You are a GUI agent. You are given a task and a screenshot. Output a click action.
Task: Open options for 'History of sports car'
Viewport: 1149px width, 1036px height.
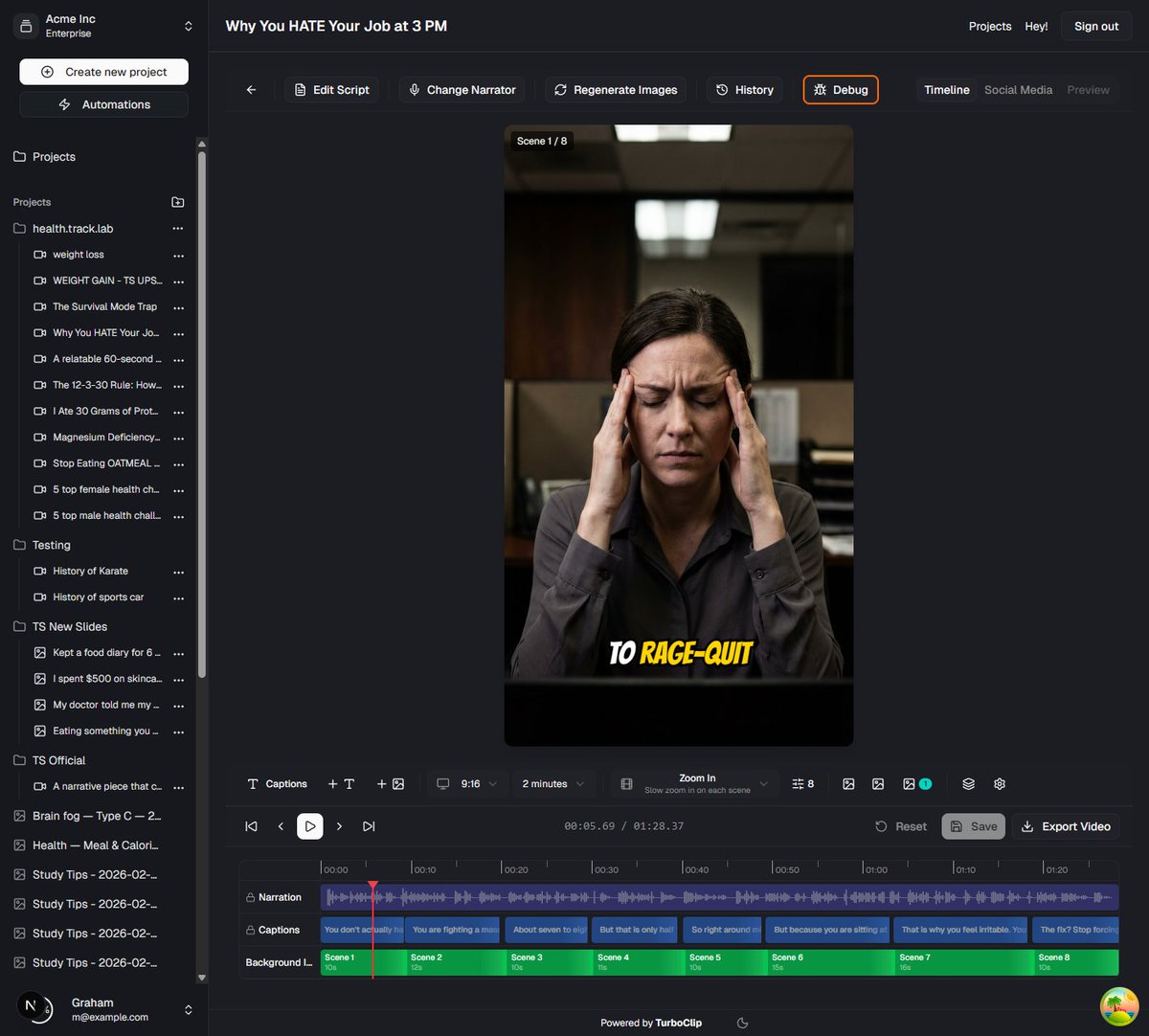[178, 597]
